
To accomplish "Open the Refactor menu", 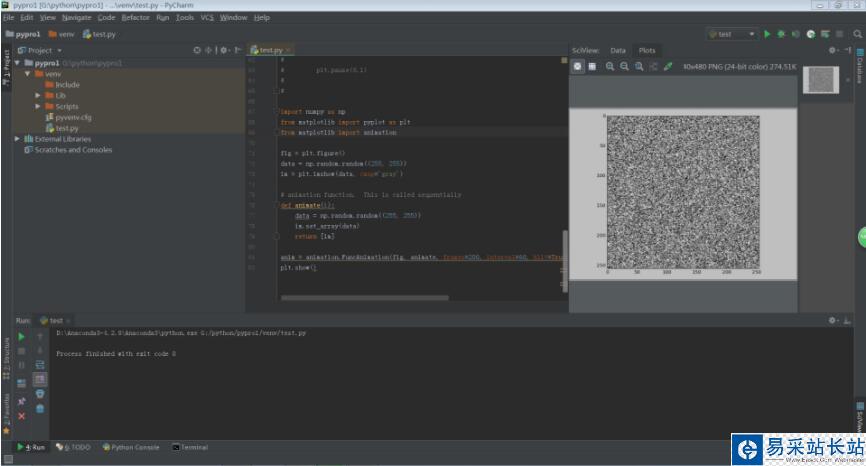I will pyautogui.click(x=135, y=18).
